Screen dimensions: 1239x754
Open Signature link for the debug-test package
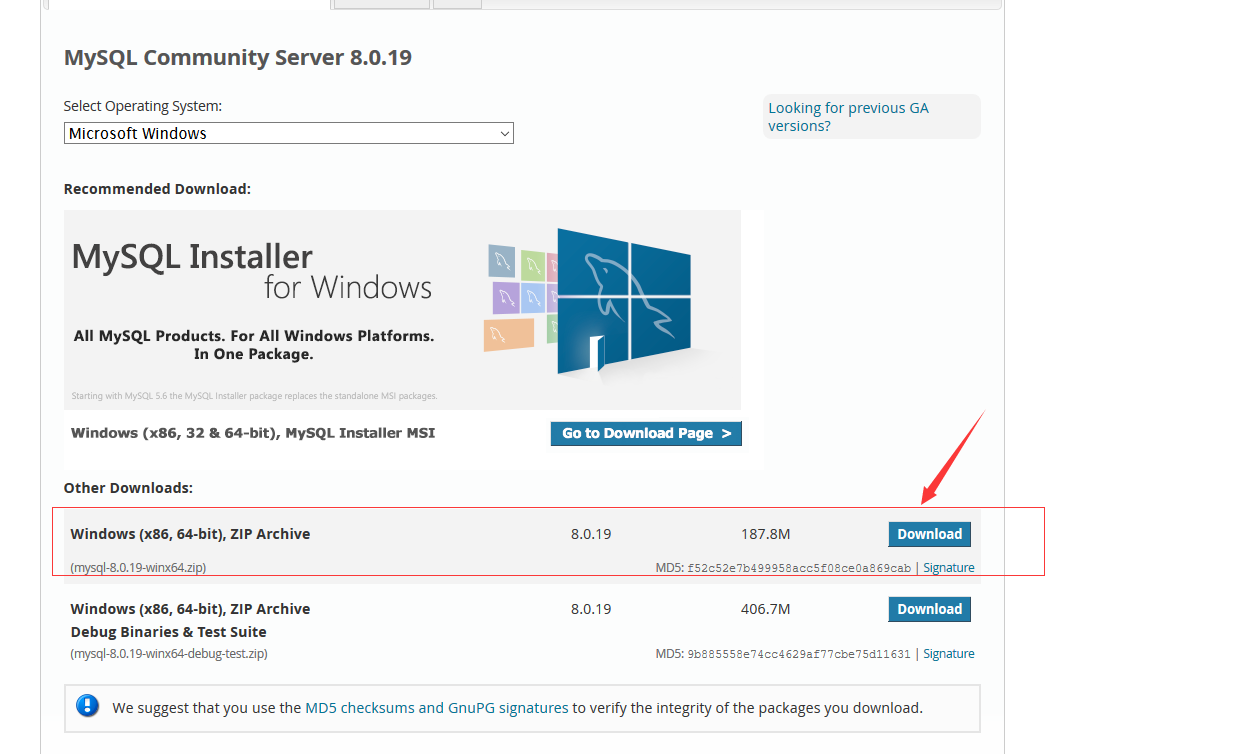coord(948,653)
